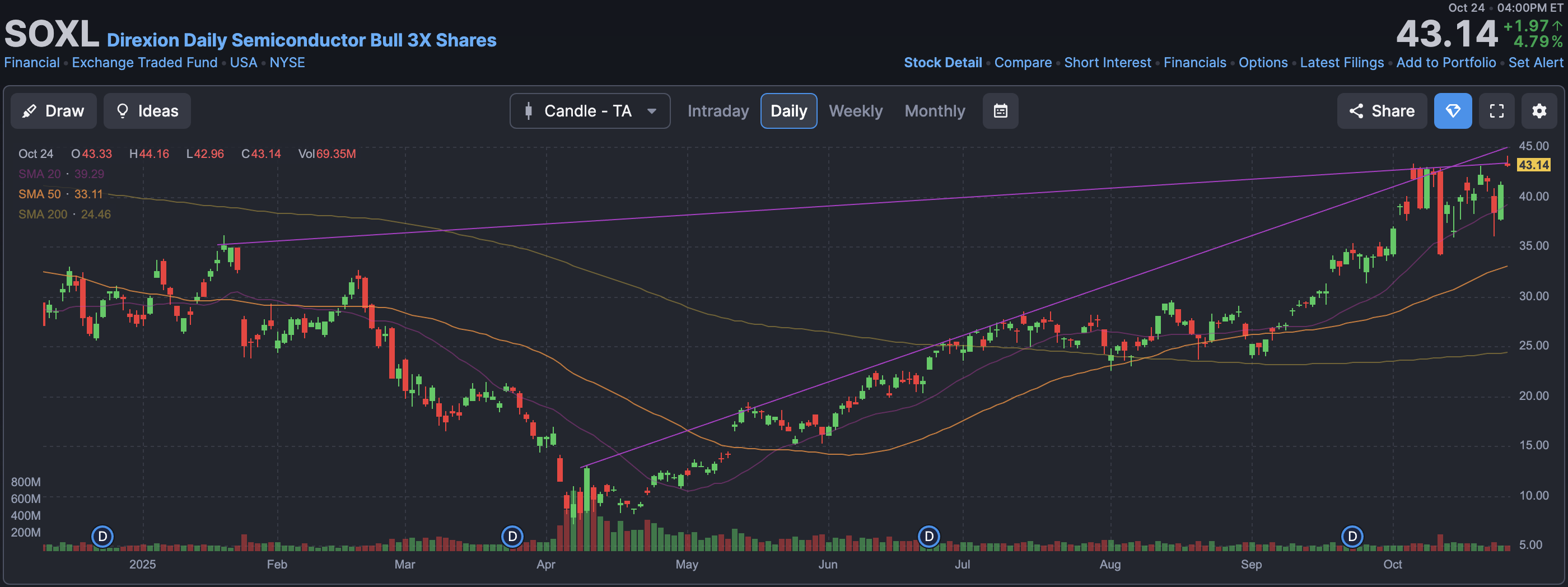Screen dimensions: 1568x587
Task: Click the Jul label on time axis
Action: pyautogui.click(x=962, y=565)
